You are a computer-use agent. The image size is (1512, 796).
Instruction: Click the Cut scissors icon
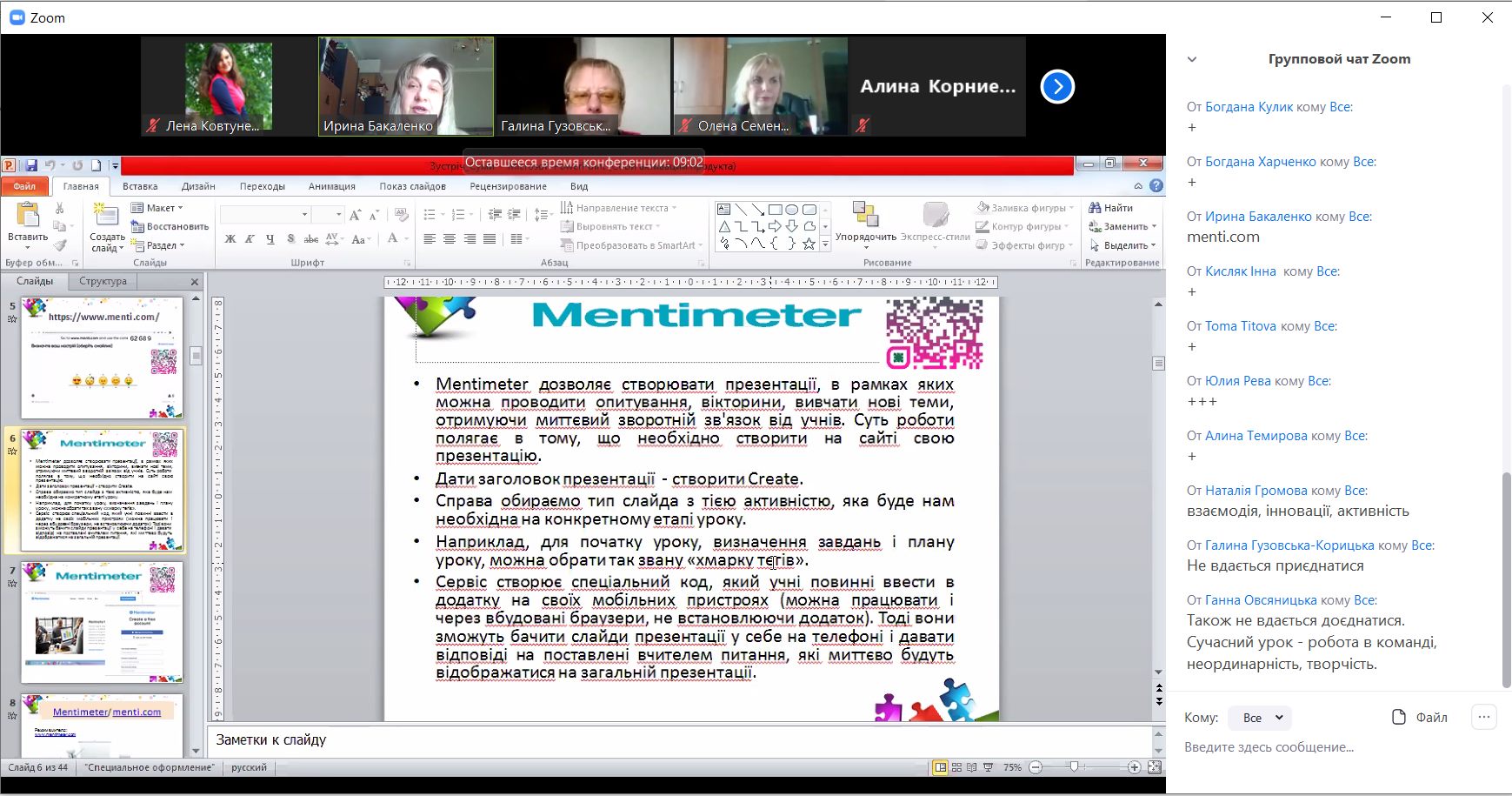(x=60, y=209)
